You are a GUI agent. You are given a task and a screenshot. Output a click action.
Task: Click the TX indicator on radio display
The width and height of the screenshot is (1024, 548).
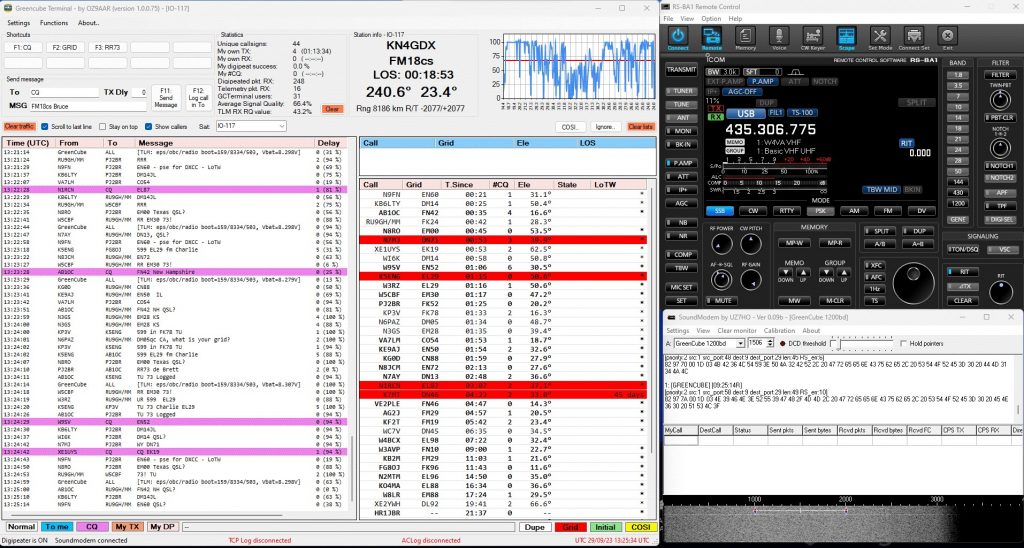[716, 108]
